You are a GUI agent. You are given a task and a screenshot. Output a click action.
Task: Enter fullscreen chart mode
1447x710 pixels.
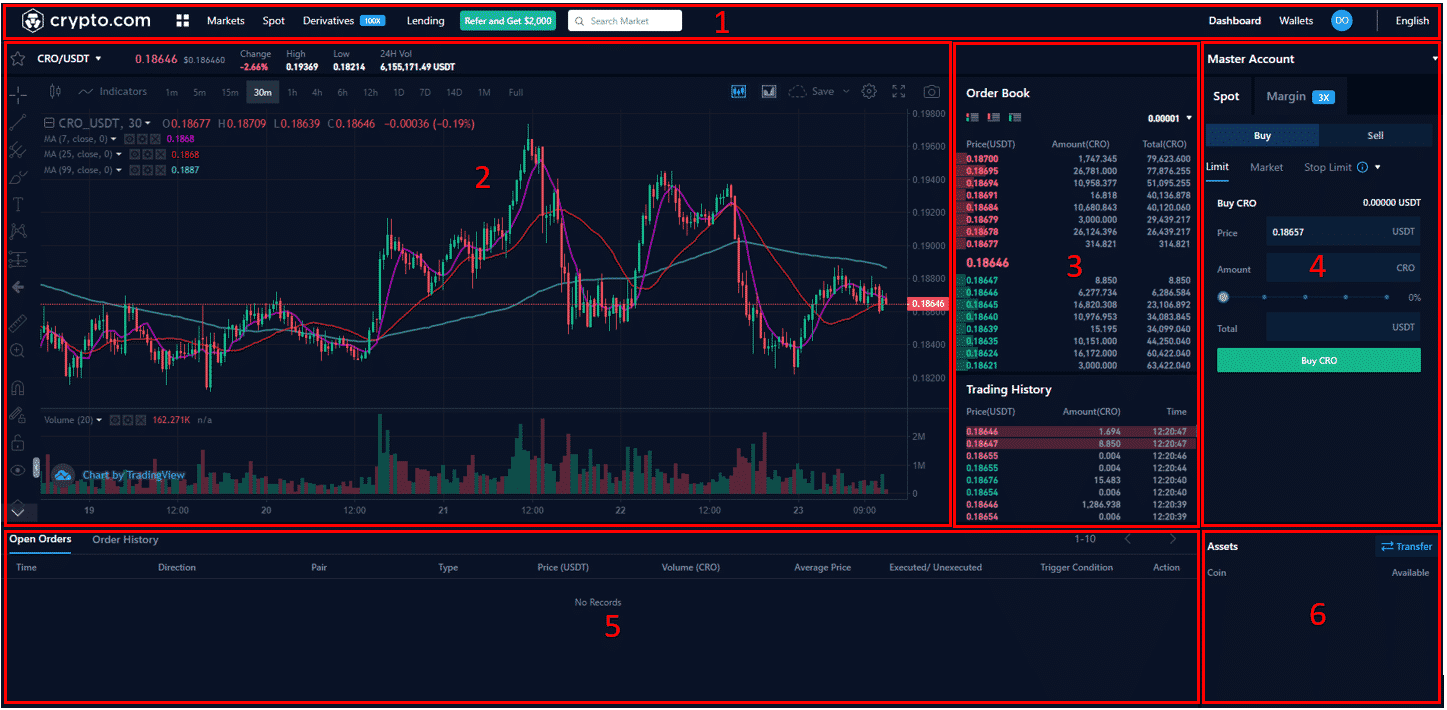[899, 92]
